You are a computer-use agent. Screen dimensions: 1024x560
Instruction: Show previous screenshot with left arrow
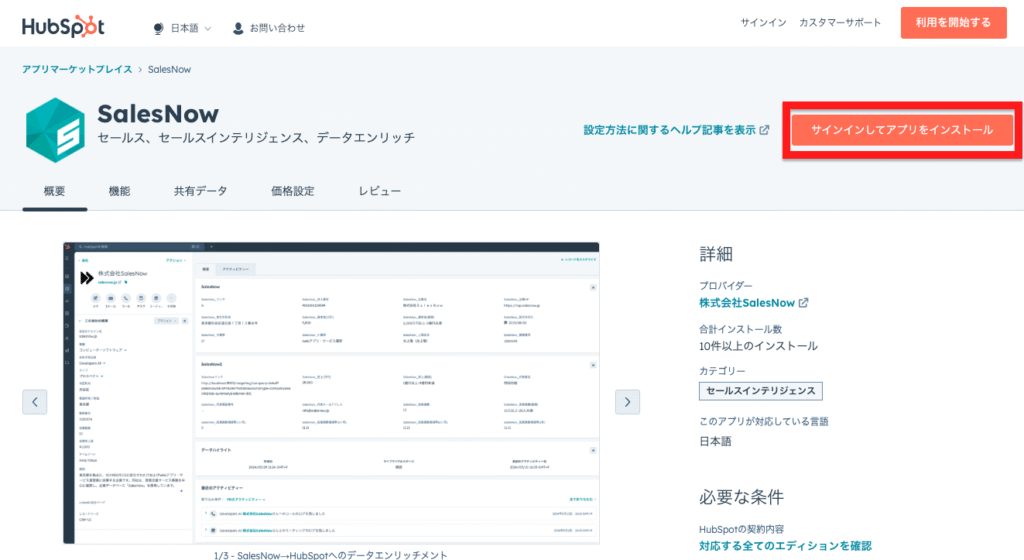coord(35,402)
